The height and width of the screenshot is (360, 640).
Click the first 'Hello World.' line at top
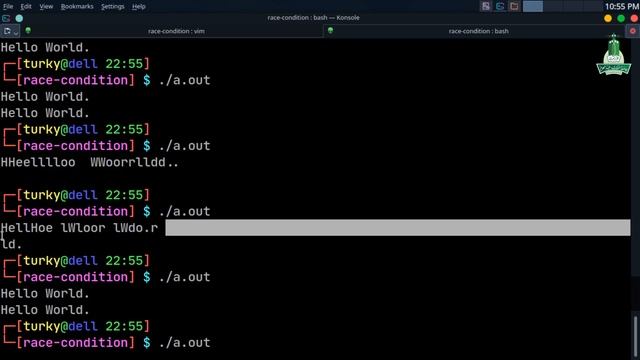[x=45, y=47]
